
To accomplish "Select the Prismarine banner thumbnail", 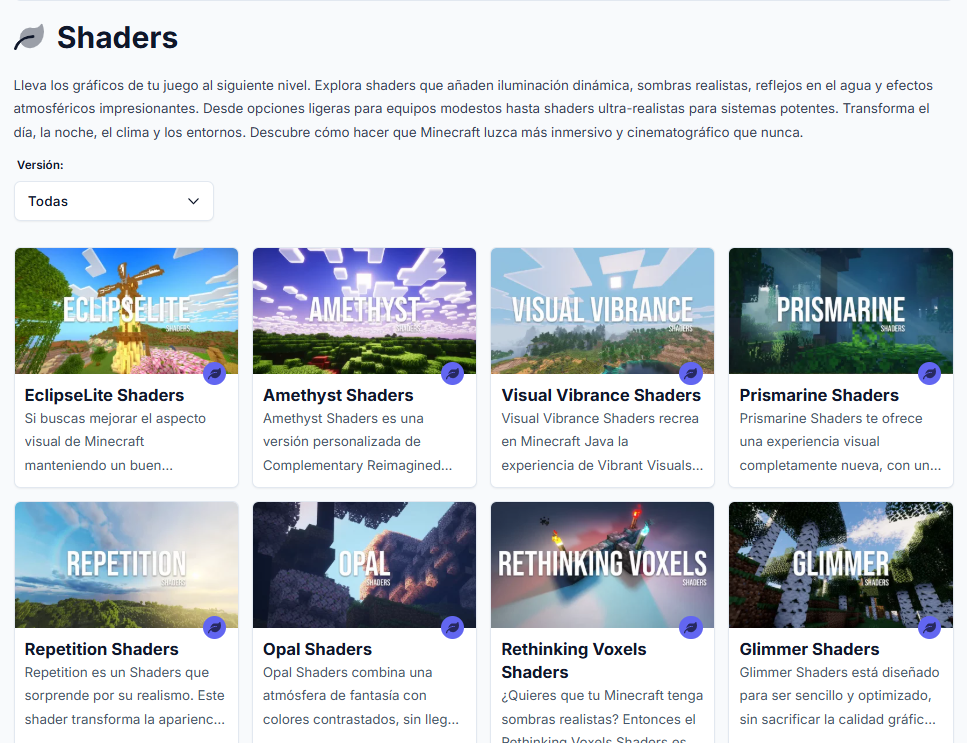I will tap(841, 311).
